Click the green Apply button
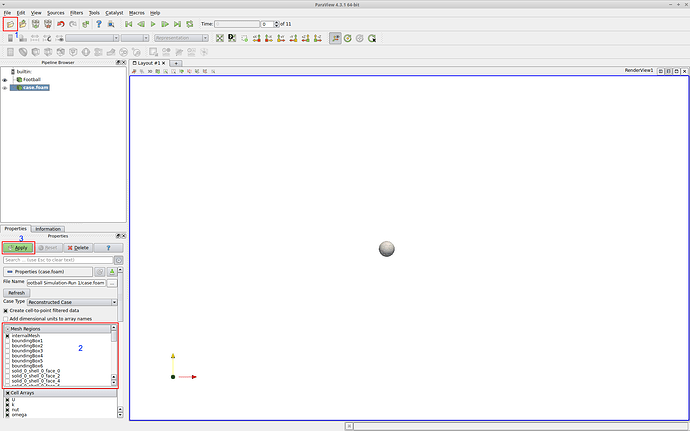 18,248
